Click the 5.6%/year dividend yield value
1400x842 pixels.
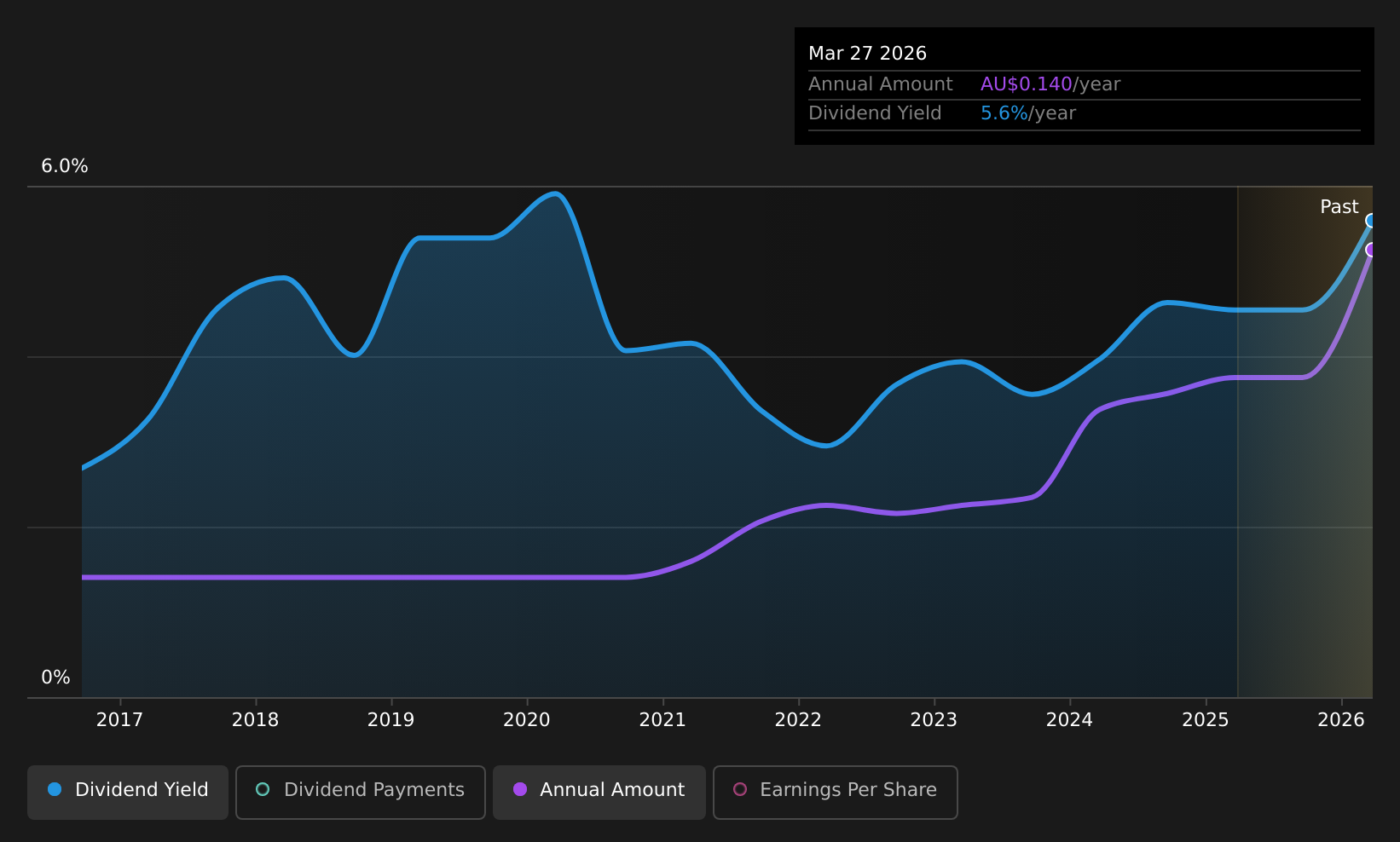click(x=1028, y=113)
